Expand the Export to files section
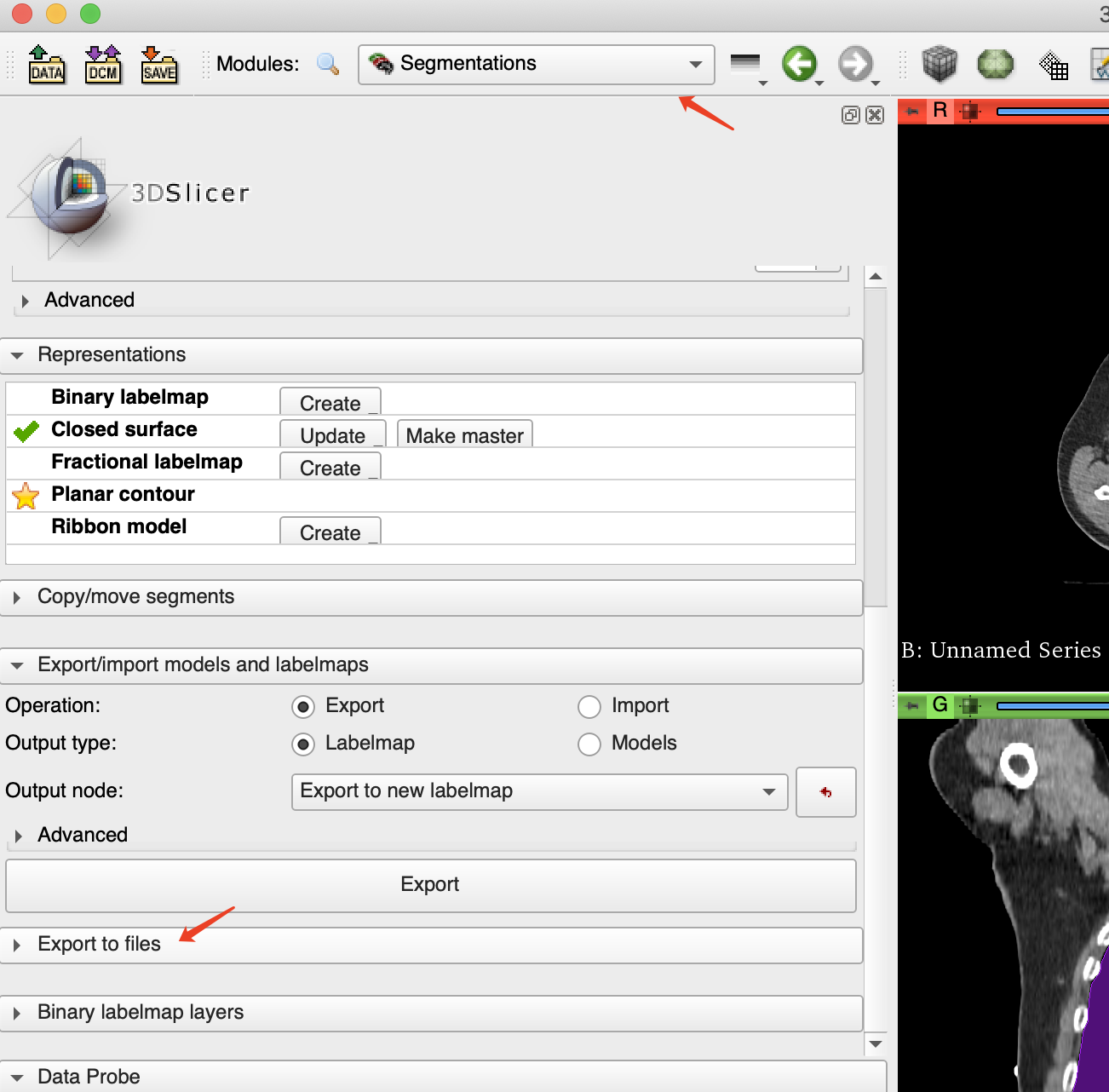Screen dimensions: 1109x1092 [x=99, y=944]
